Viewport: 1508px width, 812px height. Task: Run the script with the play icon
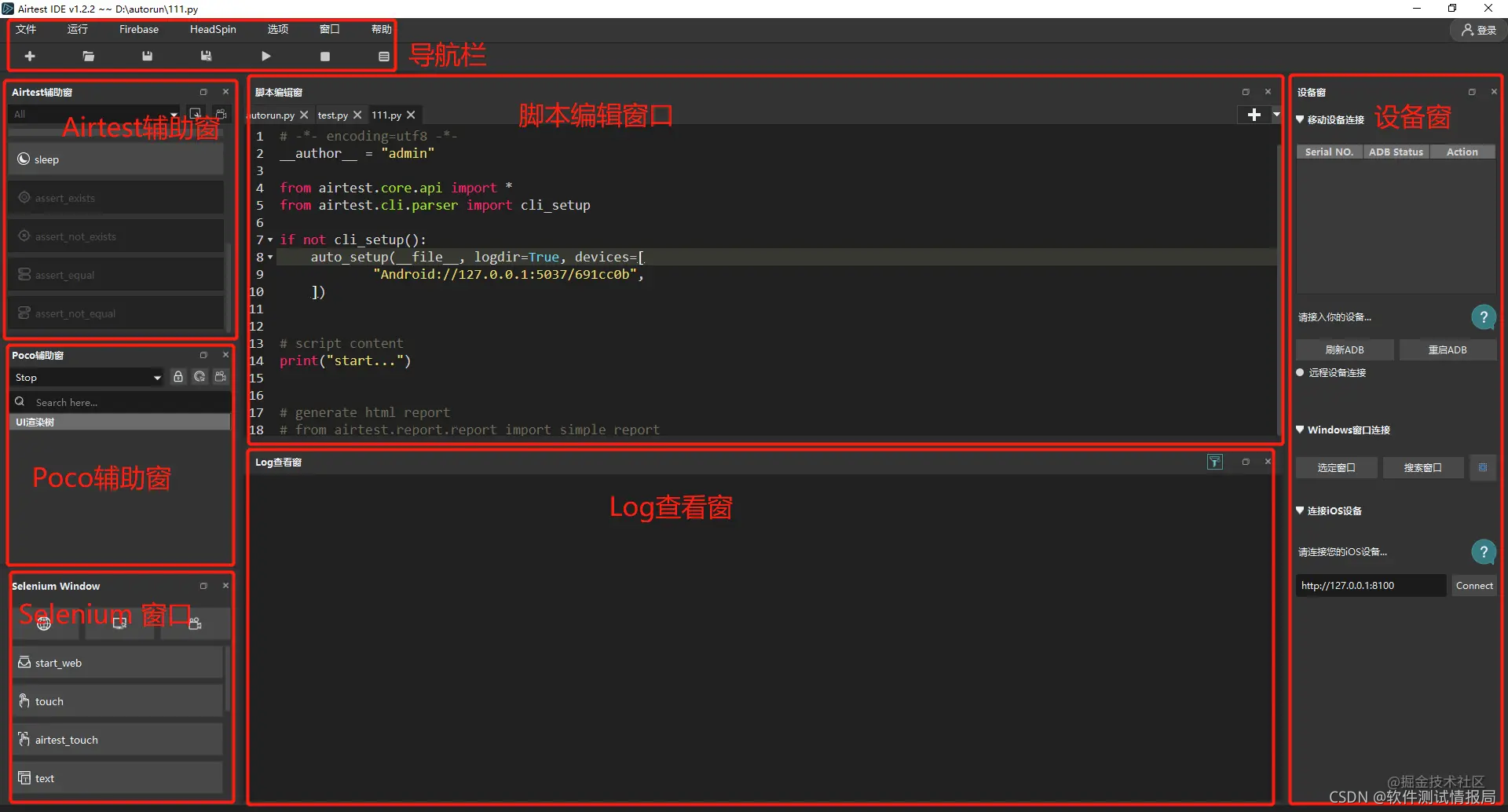(266, 57)
